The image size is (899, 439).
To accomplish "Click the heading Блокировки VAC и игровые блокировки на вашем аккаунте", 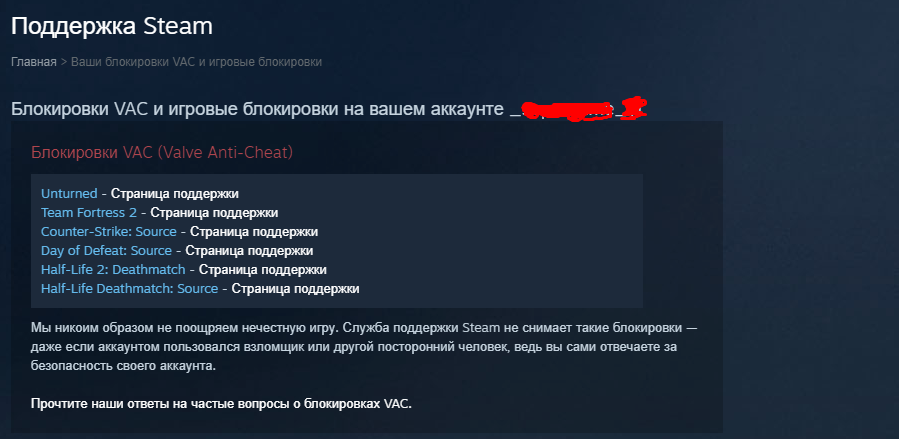I will tap(257, 109).
